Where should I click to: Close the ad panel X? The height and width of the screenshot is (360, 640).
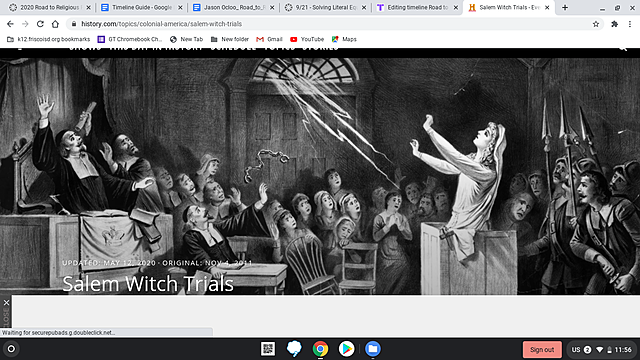click(x=6, y=303)
